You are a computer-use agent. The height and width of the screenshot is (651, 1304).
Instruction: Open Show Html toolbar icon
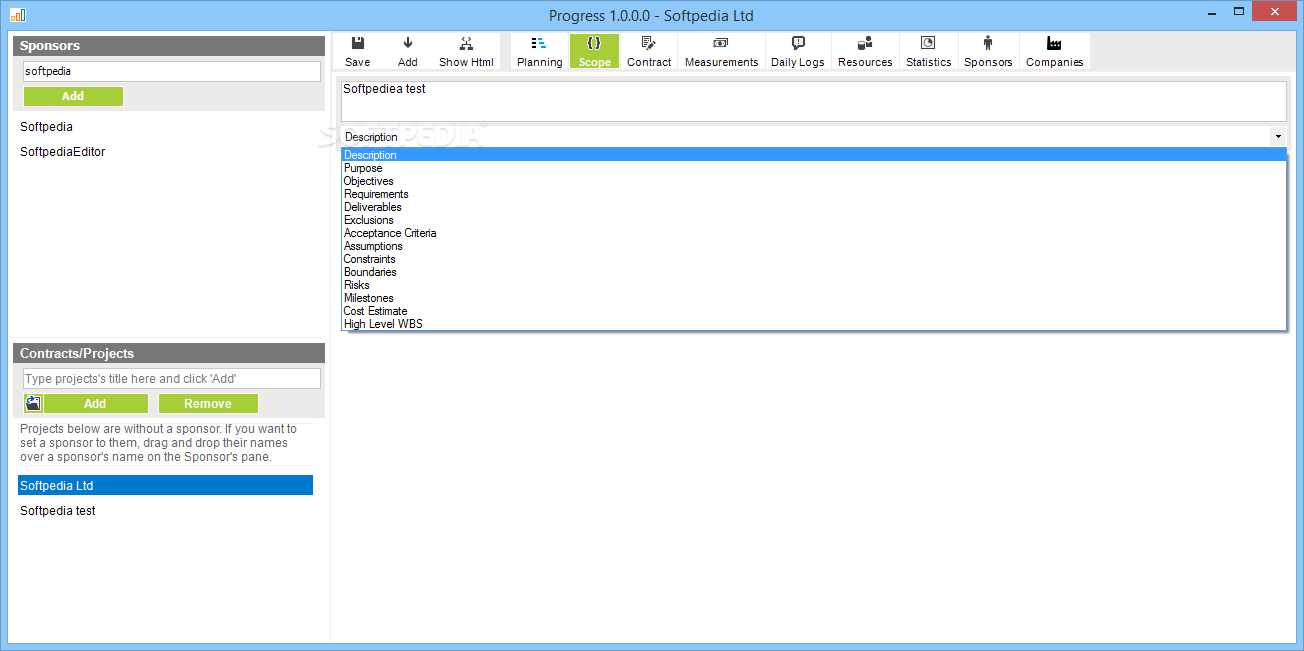466,52
